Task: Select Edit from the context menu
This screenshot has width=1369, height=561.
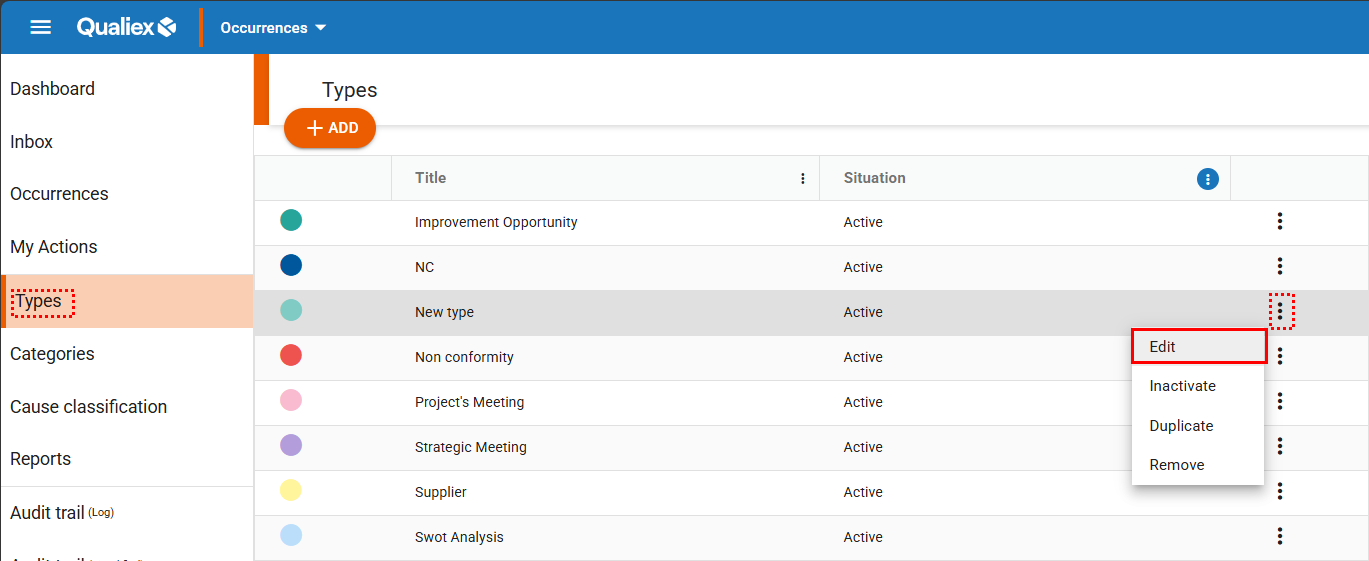Action: [x=1198, y=347]
